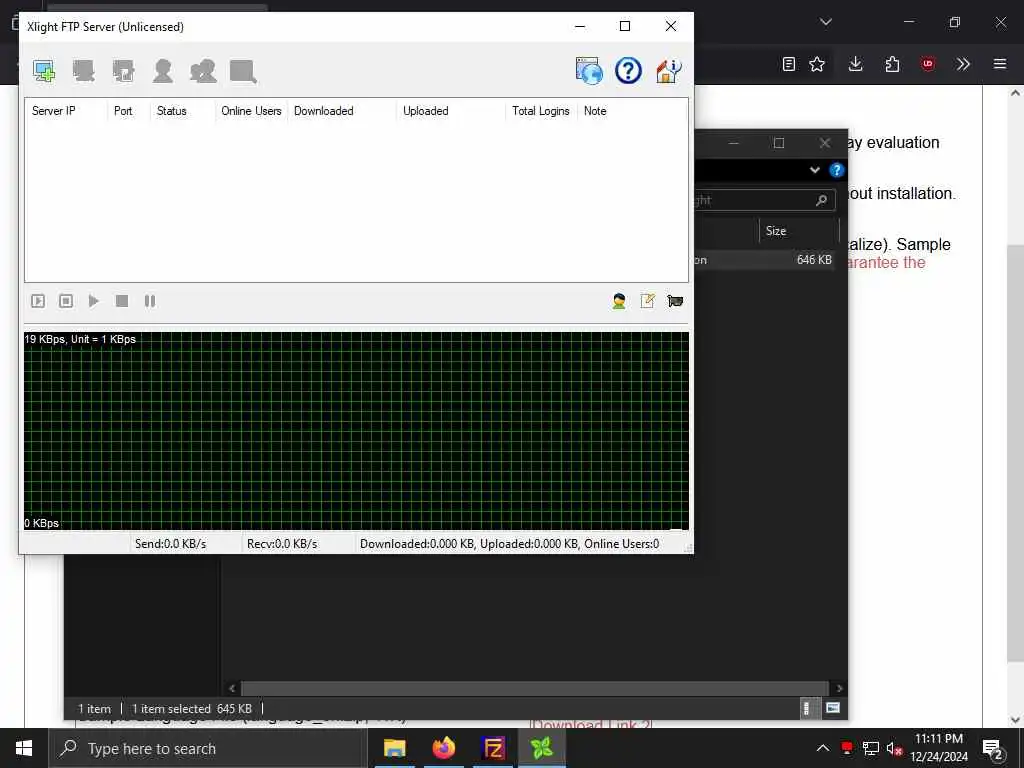
Task: Click the stop all servers icon
Action: (x=66, y=301)
